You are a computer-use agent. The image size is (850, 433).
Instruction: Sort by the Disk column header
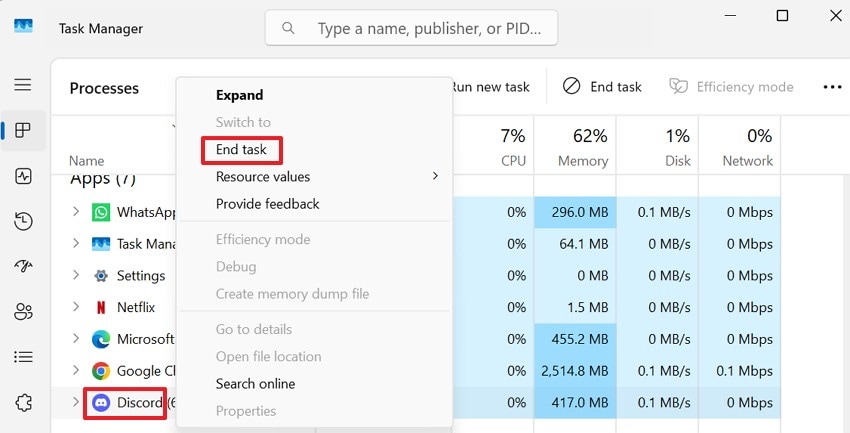point(657,145)
